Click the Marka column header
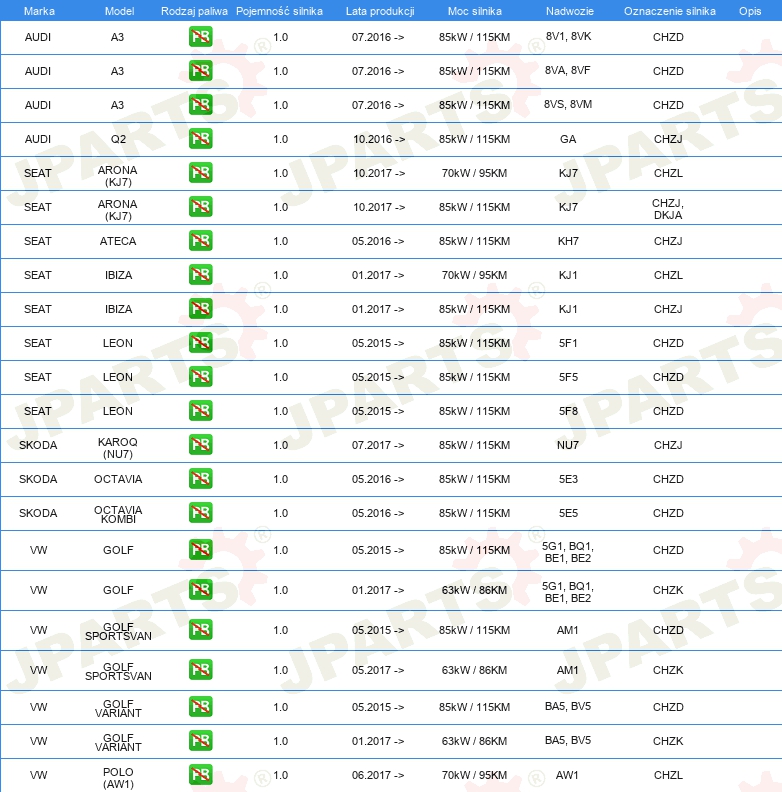This screenshot has height=792, width=782. click(39, 11)
